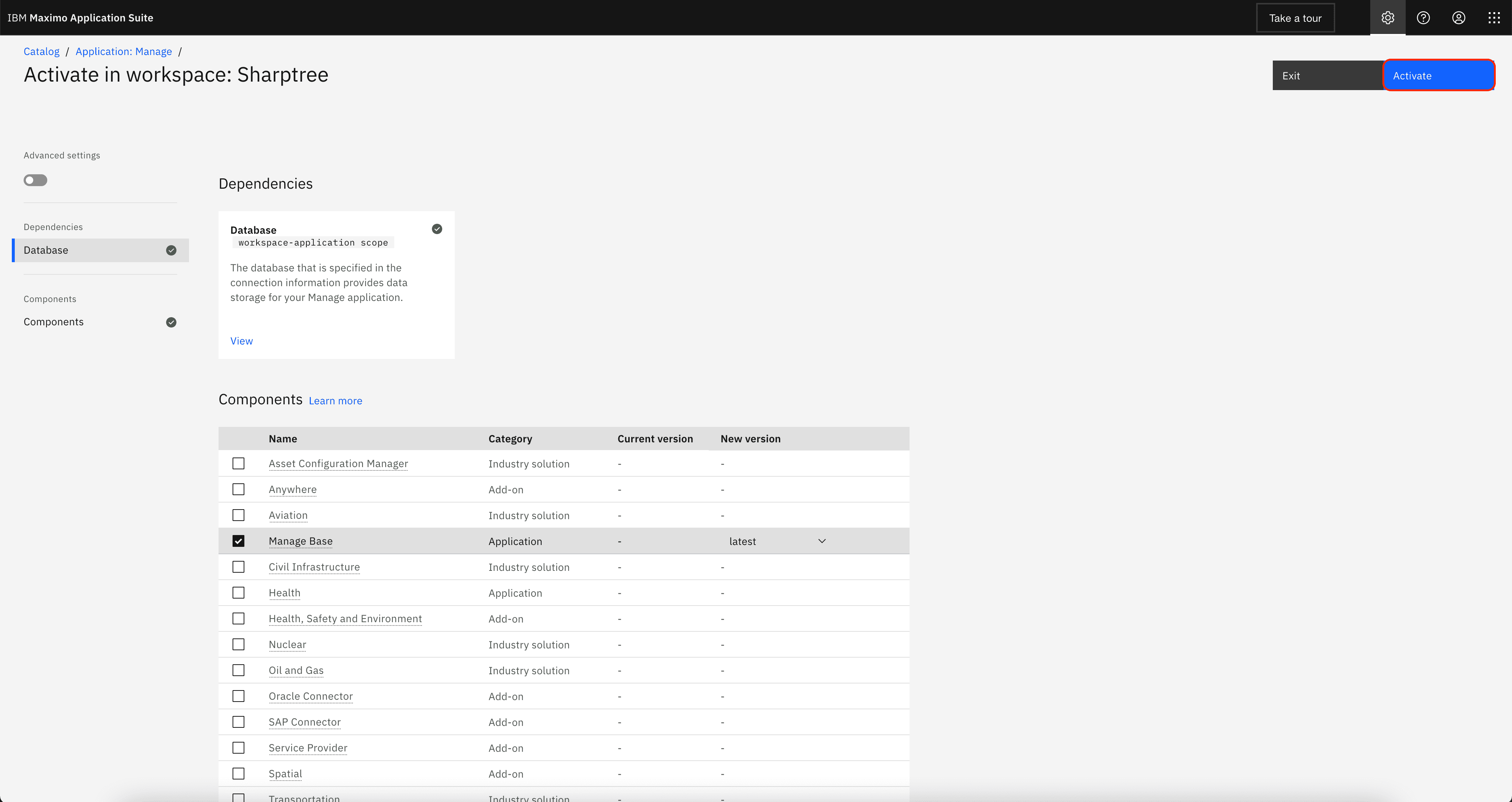Check the Civil Infrastructure checkbox
1512x802 pixels.
(238, 567)
